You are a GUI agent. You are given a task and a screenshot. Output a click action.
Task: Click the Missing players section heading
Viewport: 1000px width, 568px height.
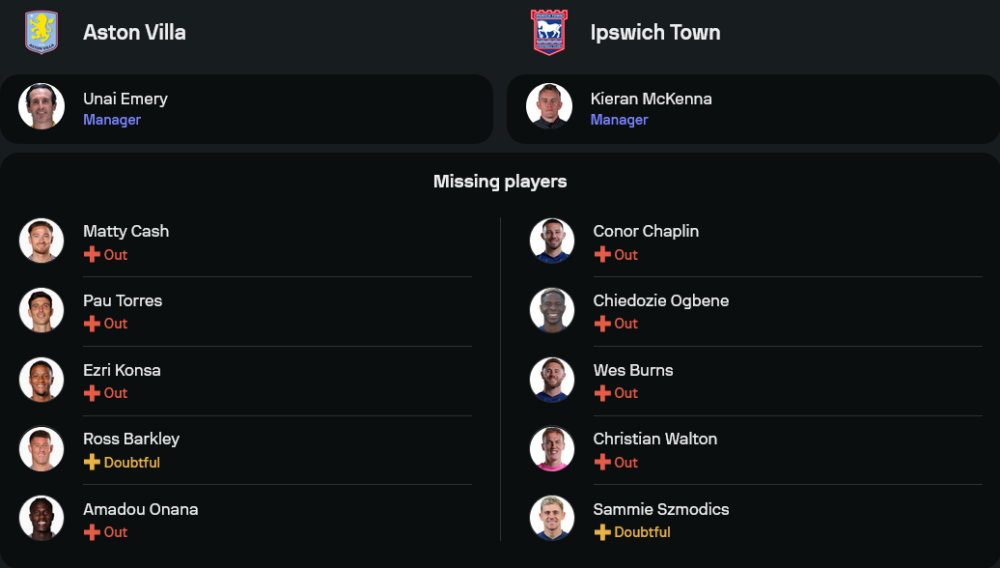tap(500, 181)
